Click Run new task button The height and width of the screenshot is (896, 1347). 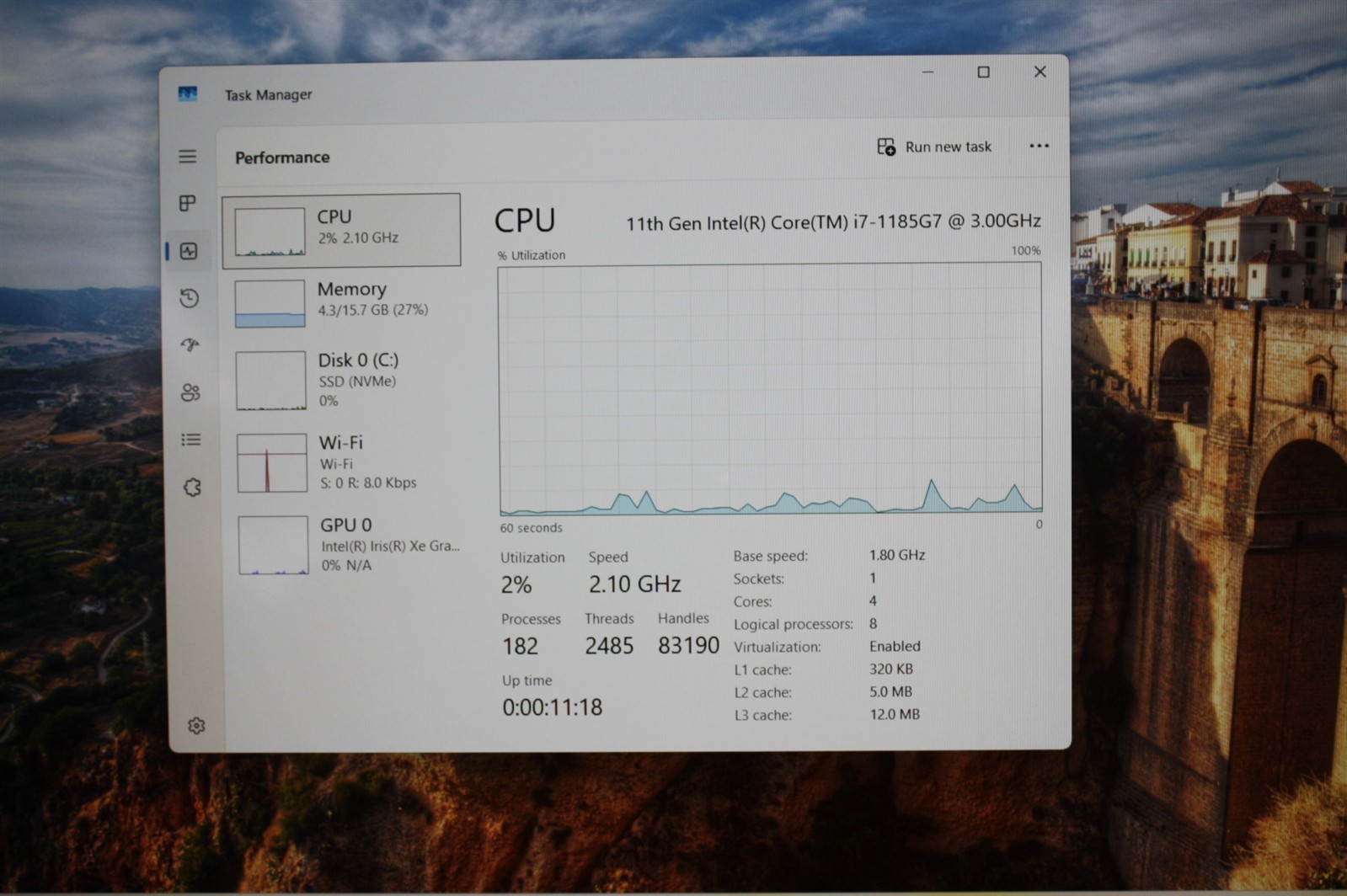(x=934, y=147)
